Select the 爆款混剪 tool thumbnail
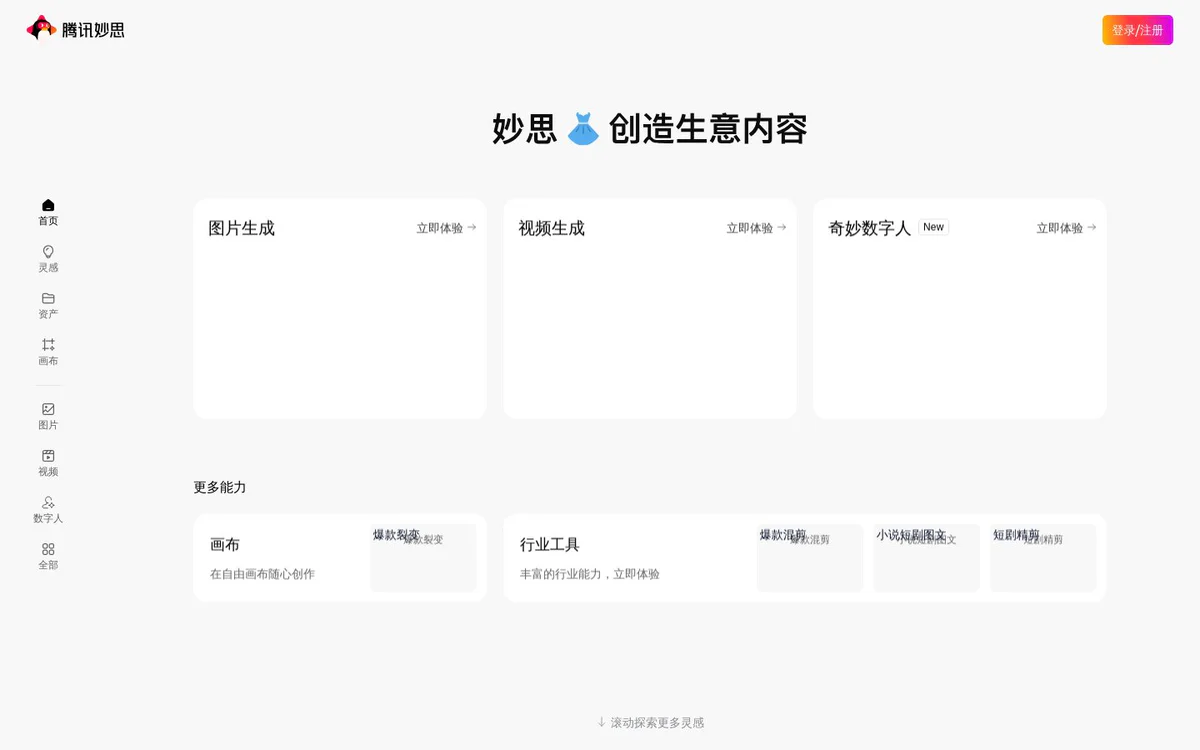The width and height of the screenshot is (1200, 750). coord(809,558)
